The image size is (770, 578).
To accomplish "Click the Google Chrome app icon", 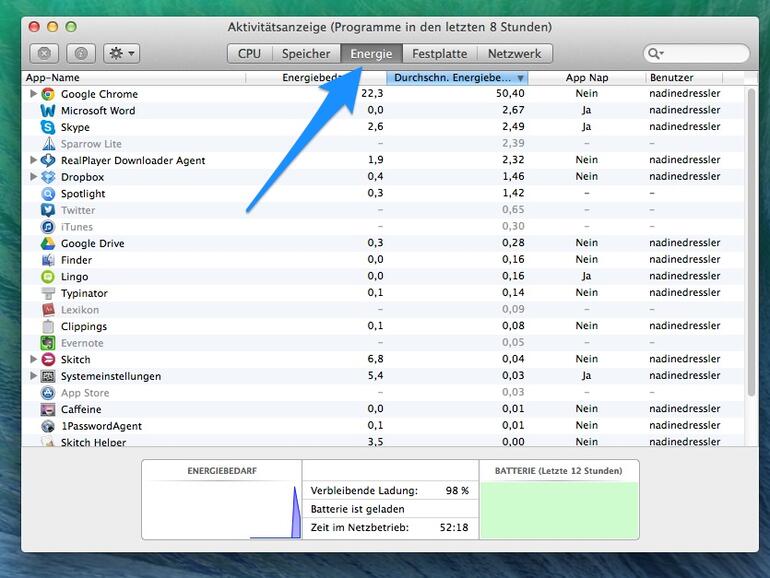I will coord(48,94).
